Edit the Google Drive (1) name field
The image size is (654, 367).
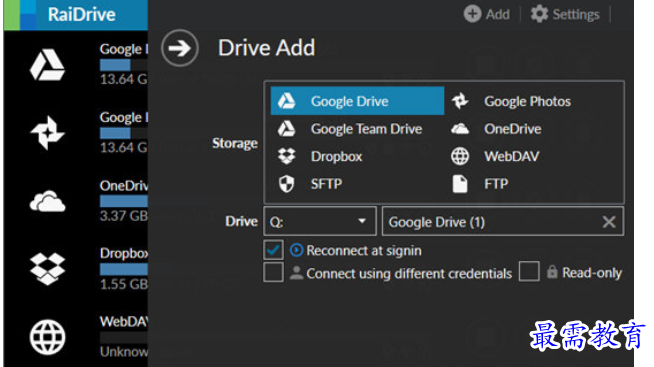(492, 221)
